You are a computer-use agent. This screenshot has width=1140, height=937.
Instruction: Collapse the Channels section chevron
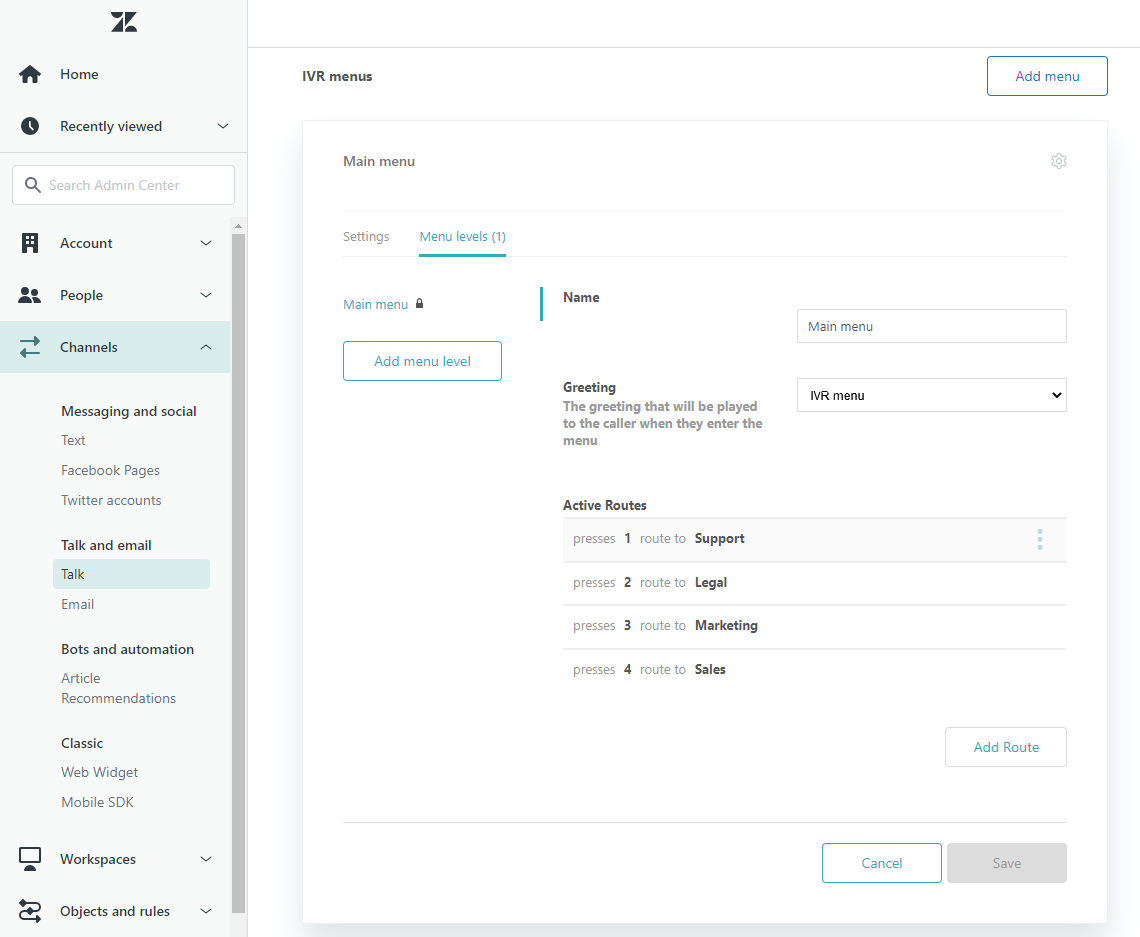point(206,347)
